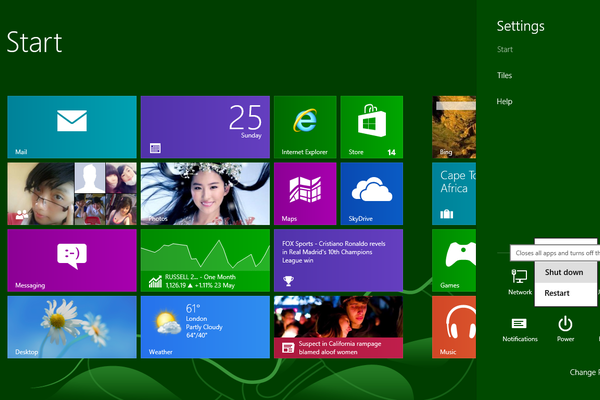Viewport: 600px width, 400px height.
Task: Open the Bing tile
Action: [x=454, y=127]
